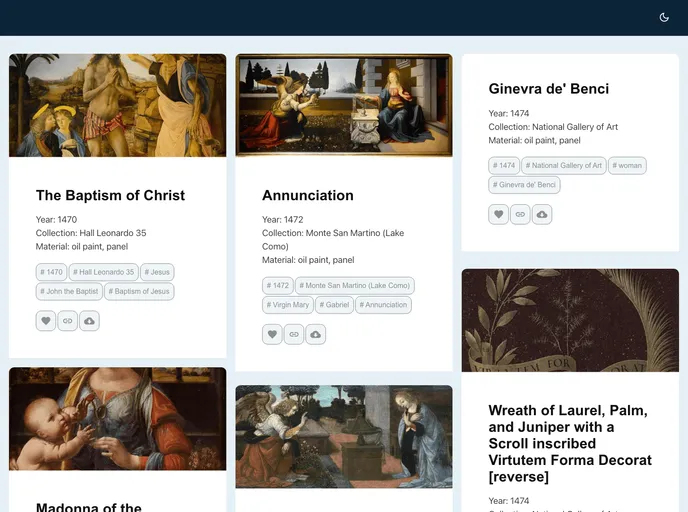This screenshot has height=512, width=688.
Task: Download the Annunciation 1472 image
Action: click(x=316, y=334)
